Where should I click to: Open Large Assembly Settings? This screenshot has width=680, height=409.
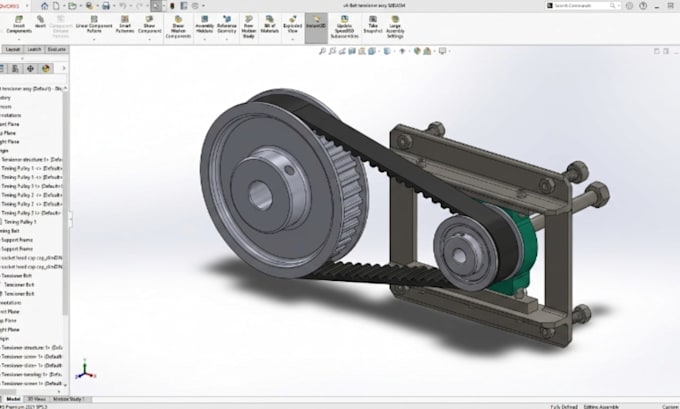pyautogui.click(x=395, y=27)
